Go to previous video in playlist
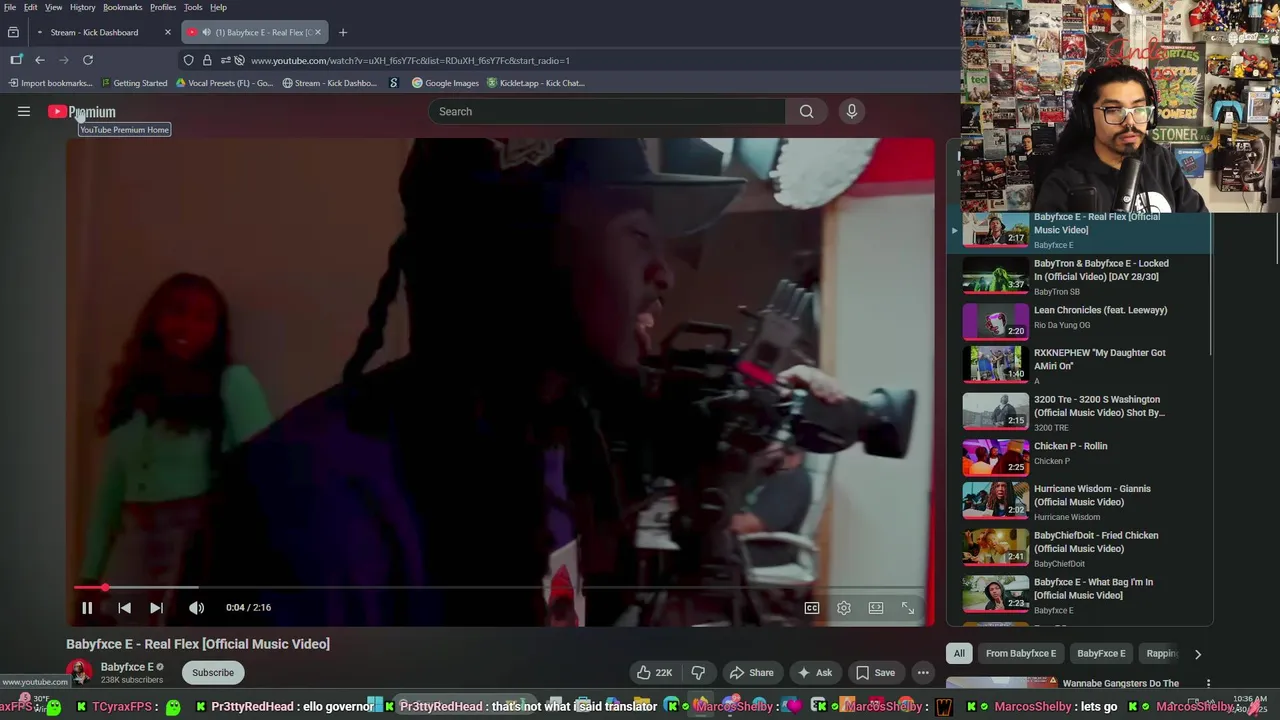1280x720 pixels. coord(124,607)
